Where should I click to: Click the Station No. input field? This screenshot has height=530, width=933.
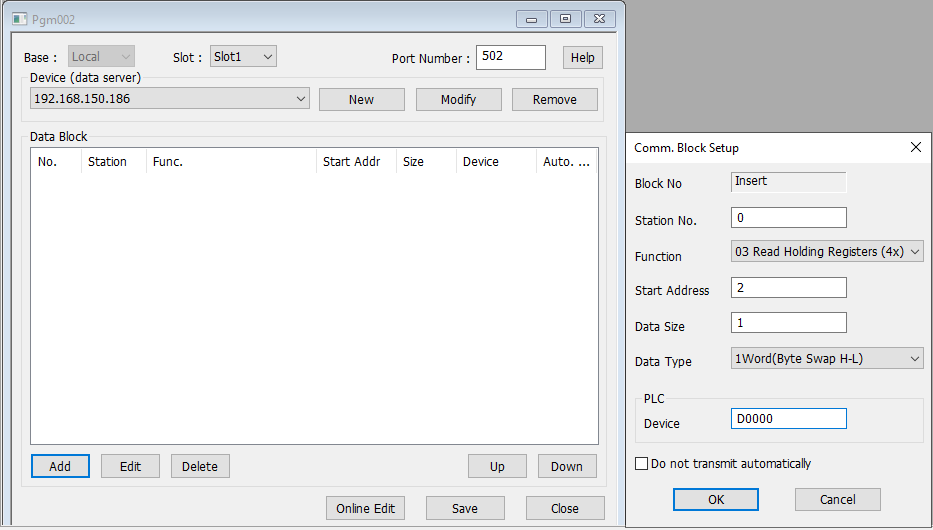coord(788,218)
